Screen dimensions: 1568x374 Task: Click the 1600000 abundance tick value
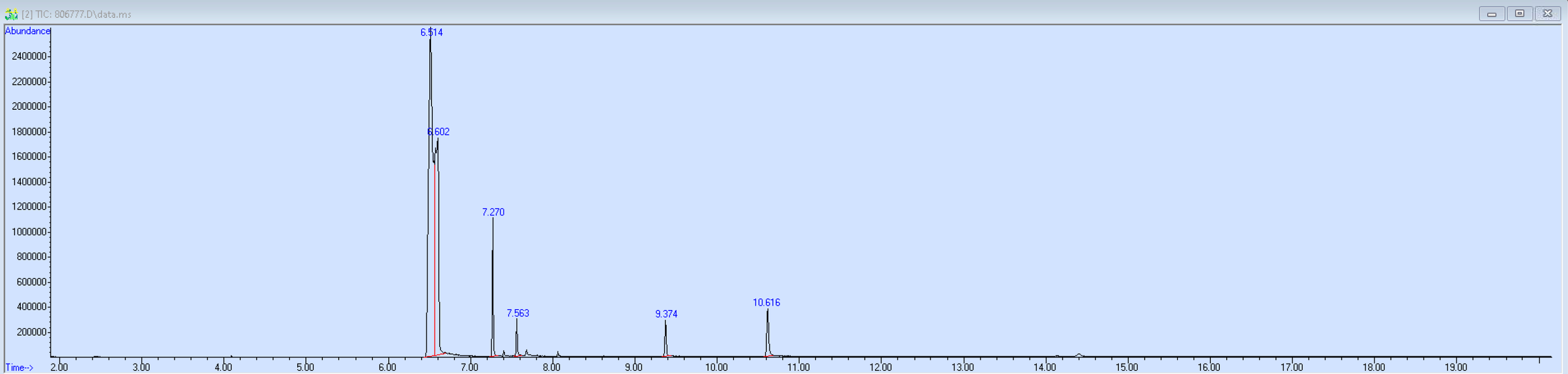pos(29,157)
